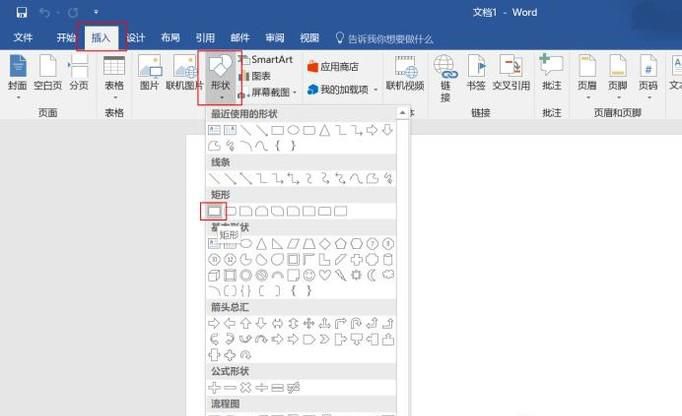Choose the smiley face shape
This screenshot has height=416, width=682.
(x=309, y=275)
